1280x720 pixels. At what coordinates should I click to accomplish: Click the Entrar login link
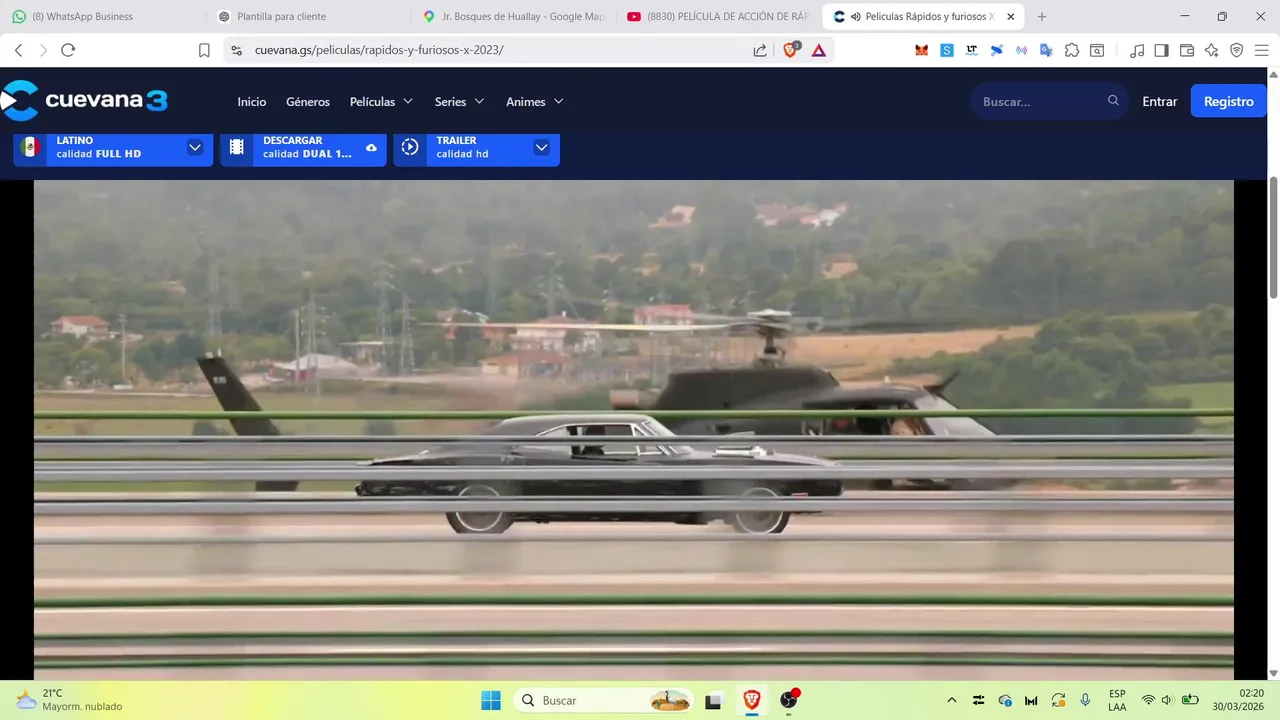(x=1160, y=102)
